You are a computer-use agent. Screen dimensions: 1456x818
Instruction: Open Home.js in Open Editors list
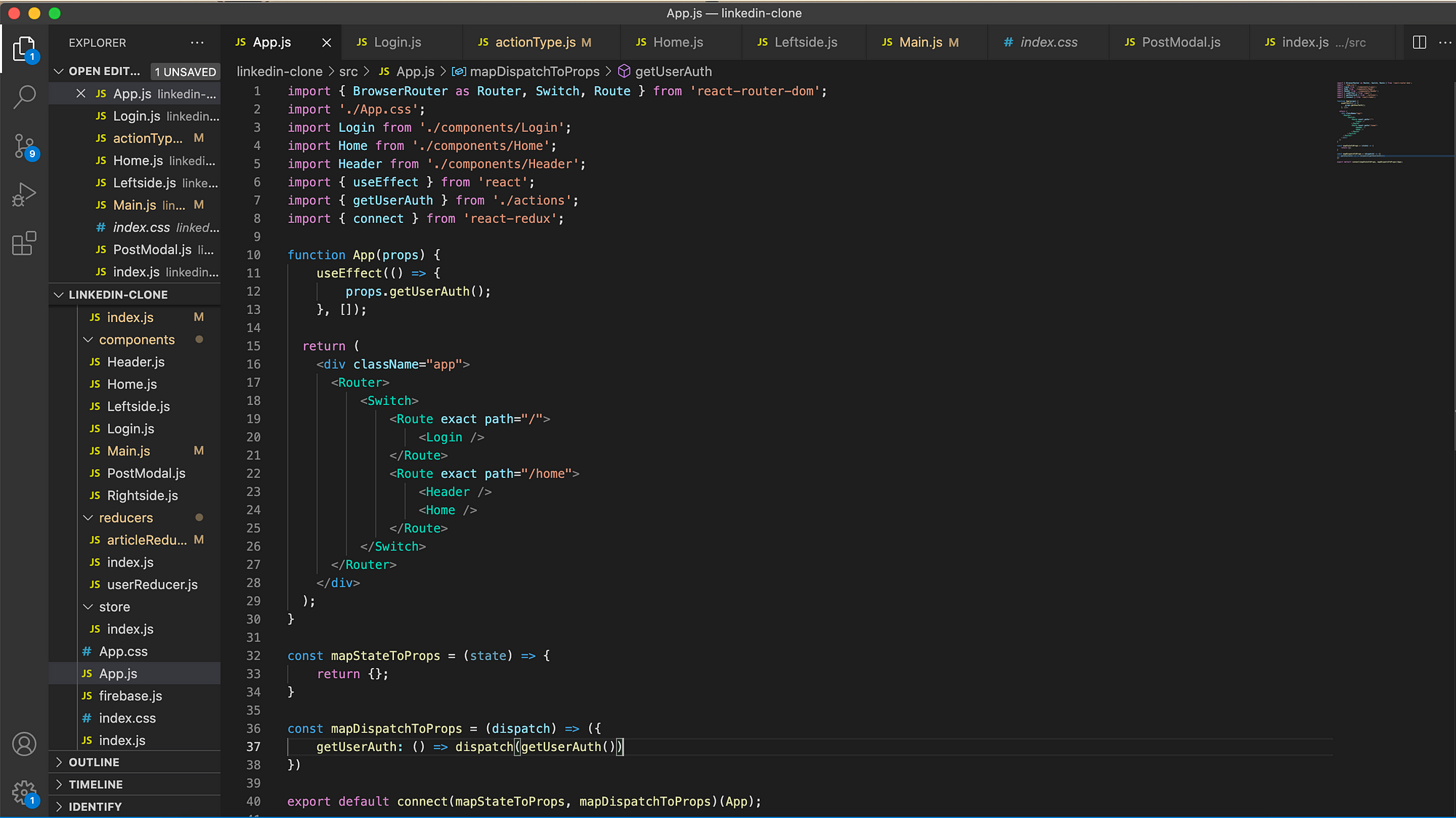click(135, 160)
